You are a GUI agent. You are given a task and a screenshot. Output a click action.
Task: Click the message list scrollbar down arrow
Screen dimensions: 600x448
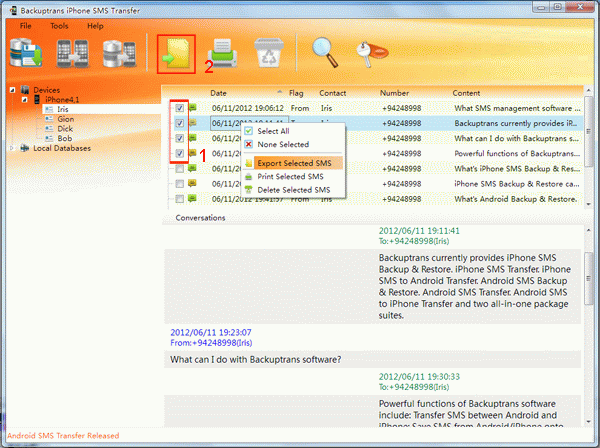click(x=589, y=204)
